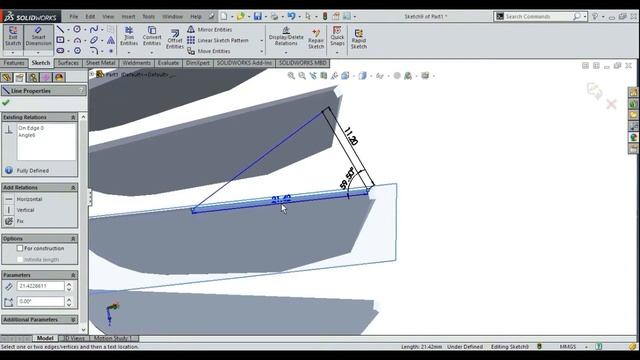Open the File menu

[73, 16]
